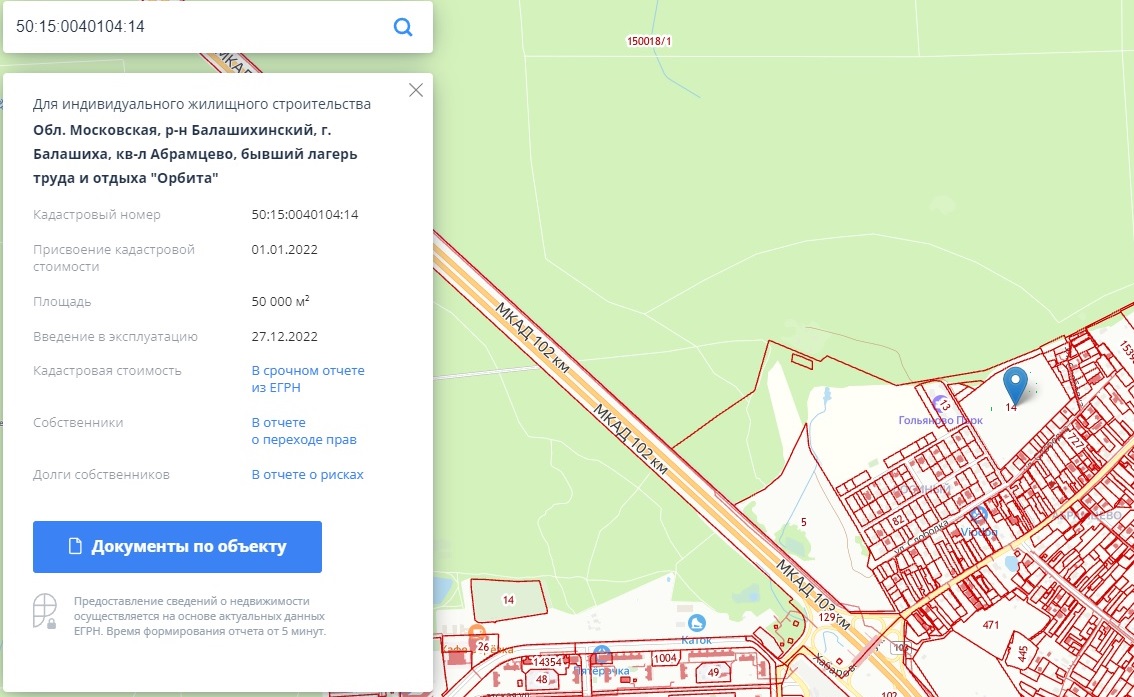Image resolution: width=1134 pixels, height=697 pixels.
Task: Click the search magnifier icon
Action: (403, 27)
